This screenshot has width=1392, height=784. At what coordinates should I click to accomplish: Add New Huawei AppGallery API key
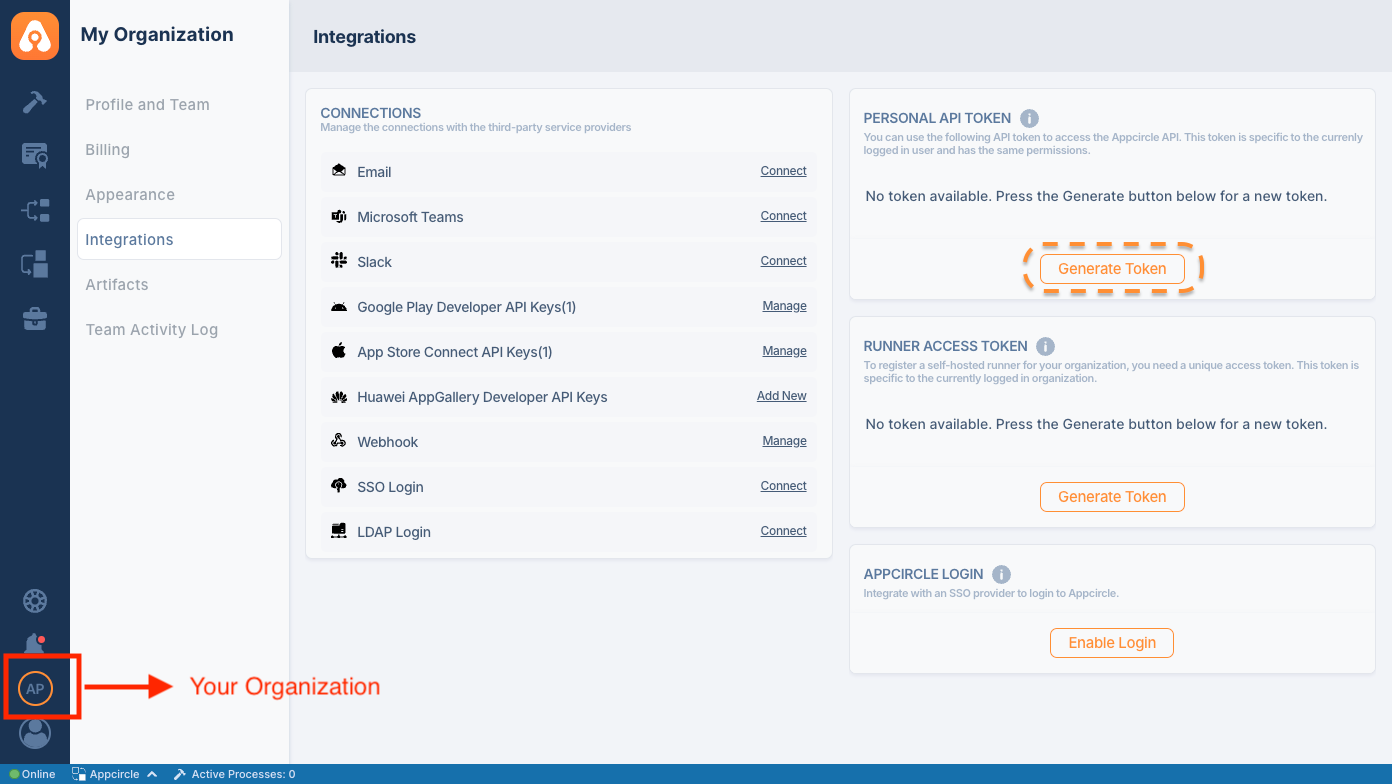click(x=782, y=396)
